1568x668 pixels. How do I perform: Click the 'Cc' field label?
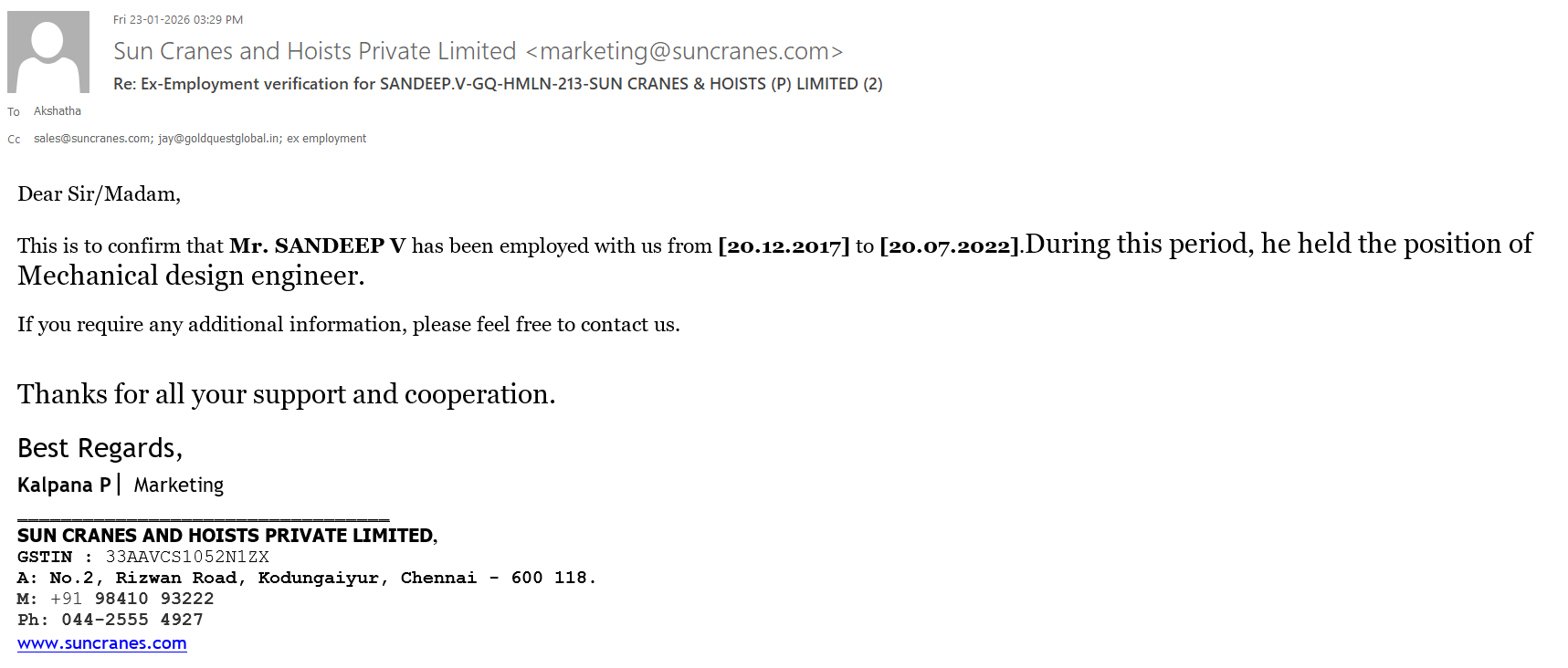tap(14, 140)
